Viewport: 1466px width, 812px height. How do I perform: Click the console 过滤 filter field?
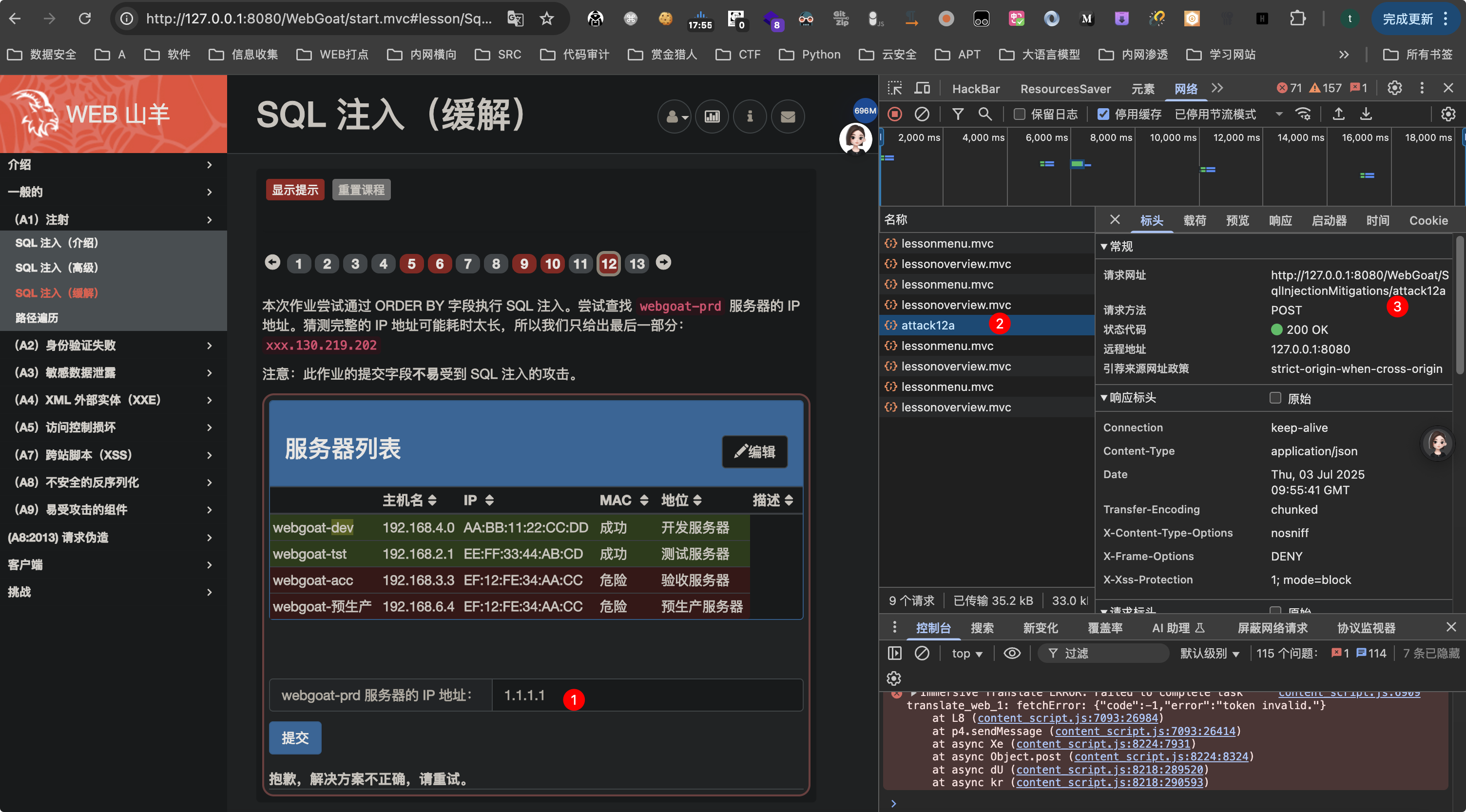coord(1103,653)
